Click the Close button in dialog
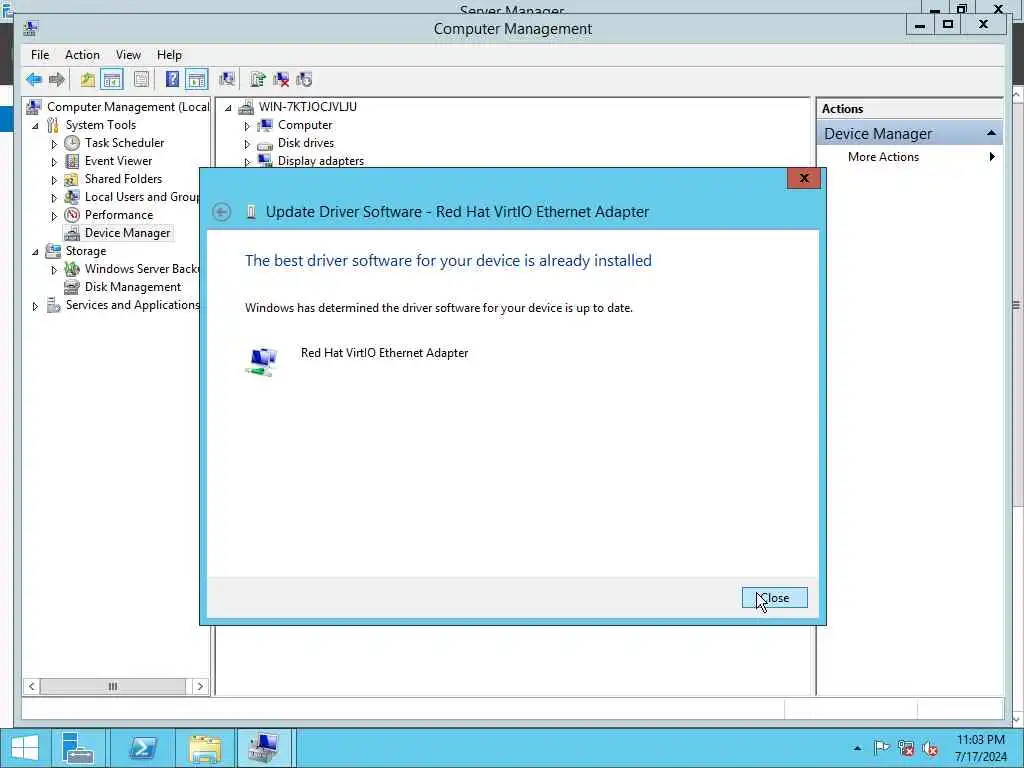This screenshot has width=1024, height=768. (775, 598)
